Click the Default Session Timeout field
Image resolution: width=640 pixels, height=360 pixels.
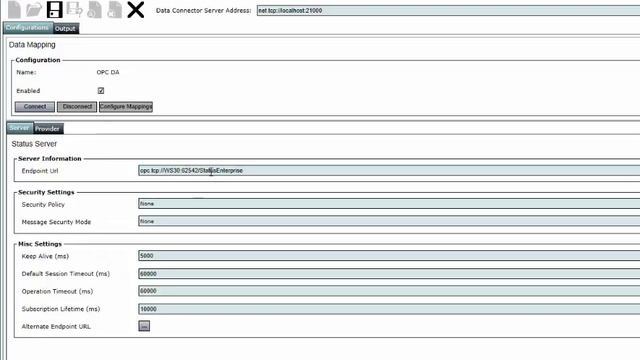coord(389,273)
